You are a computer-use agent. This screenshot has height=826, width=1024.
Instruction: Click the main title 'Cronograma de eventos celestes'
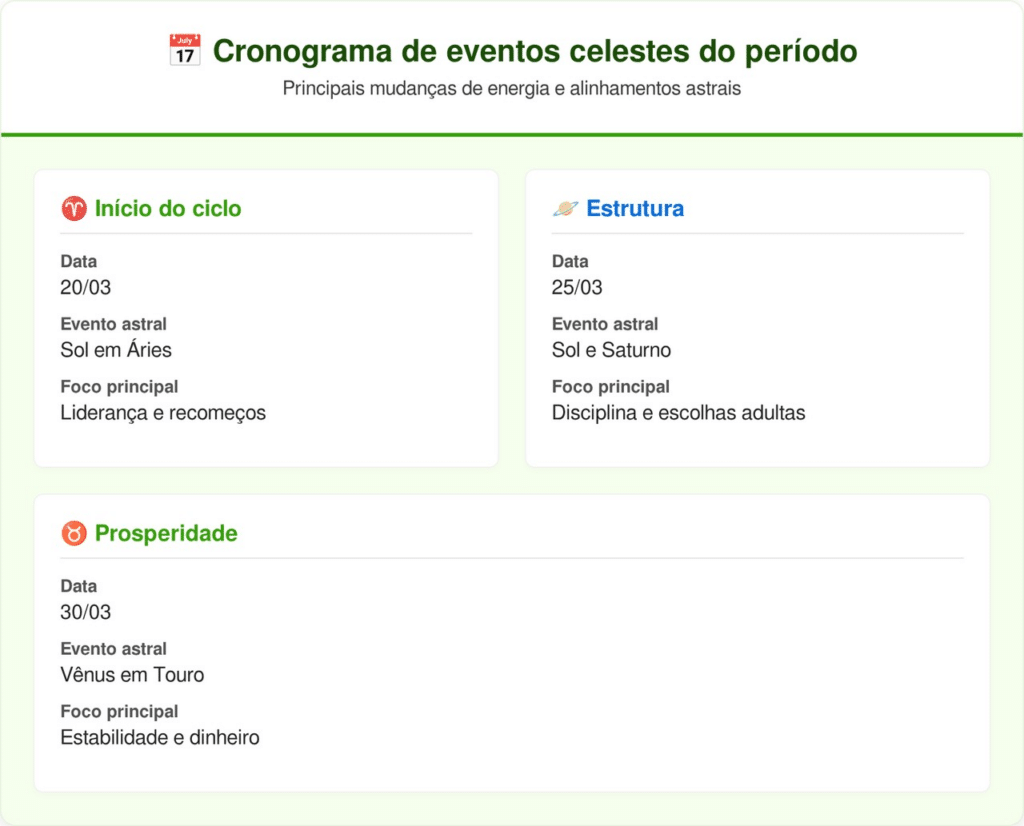point(535,51)
